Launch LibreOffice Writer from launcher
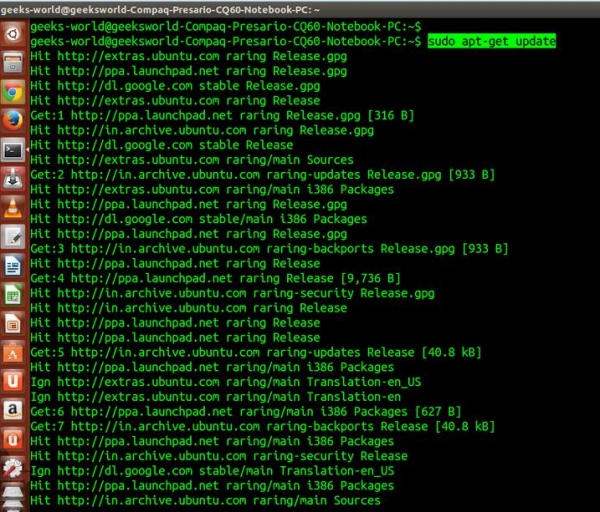The height and width of the screenshot is (512, 600). pos(13,266)
